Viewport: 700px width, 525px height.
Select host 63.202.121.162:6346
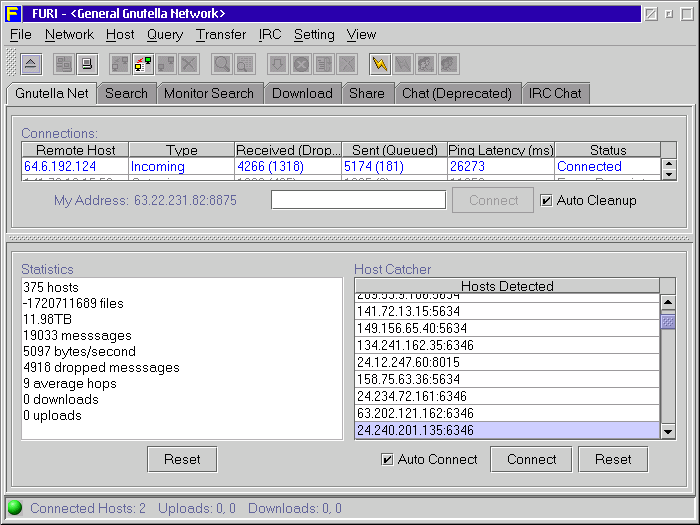click(507, 413)
